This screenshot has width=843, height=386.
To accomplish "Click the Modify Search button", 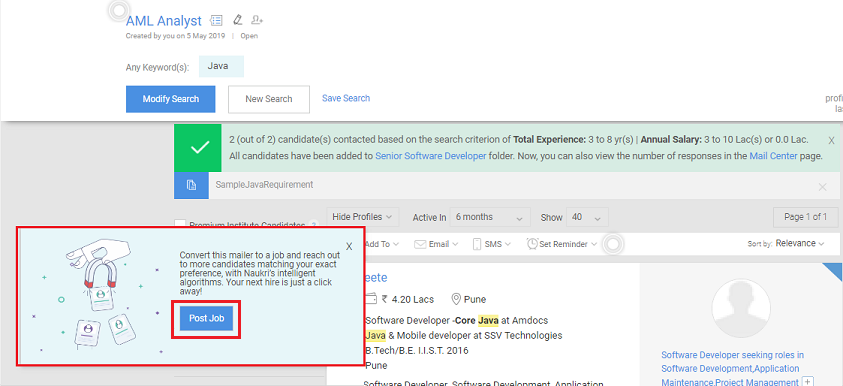I will (170, 99).
